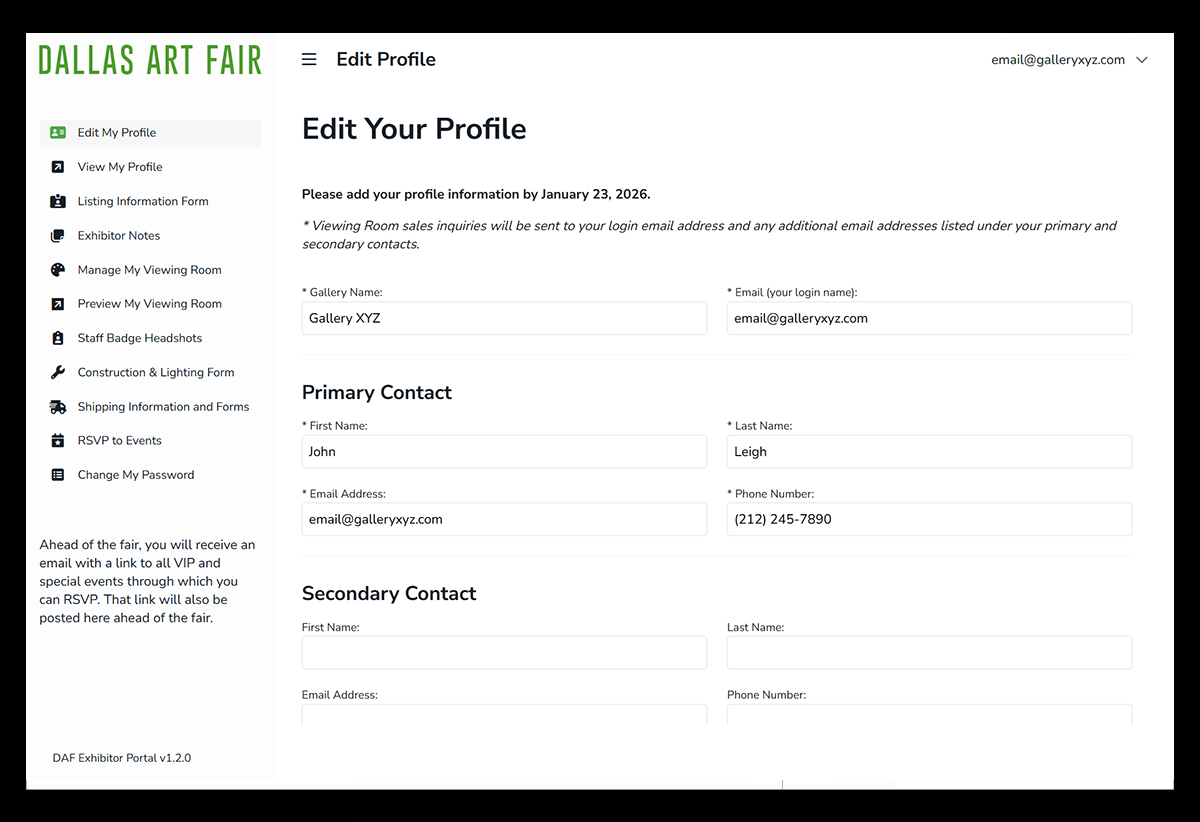The height and width of the screenshot is (822, 1200).
Task: Click the Dallas Art Fair logo
Action: tap(150, 60)
